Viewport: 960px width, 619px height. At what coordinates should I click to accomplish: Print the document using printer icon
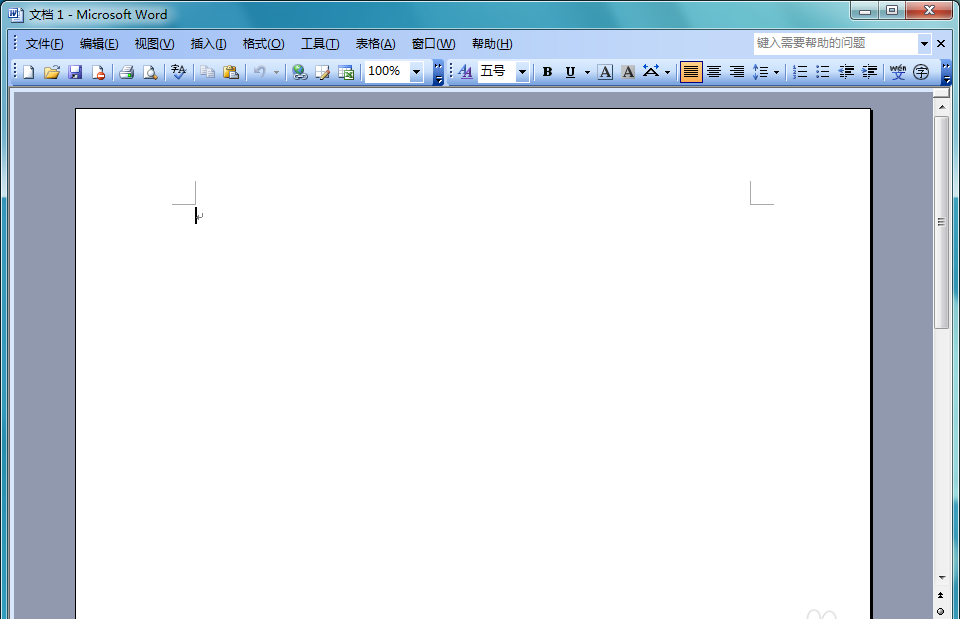pos(127,72)
